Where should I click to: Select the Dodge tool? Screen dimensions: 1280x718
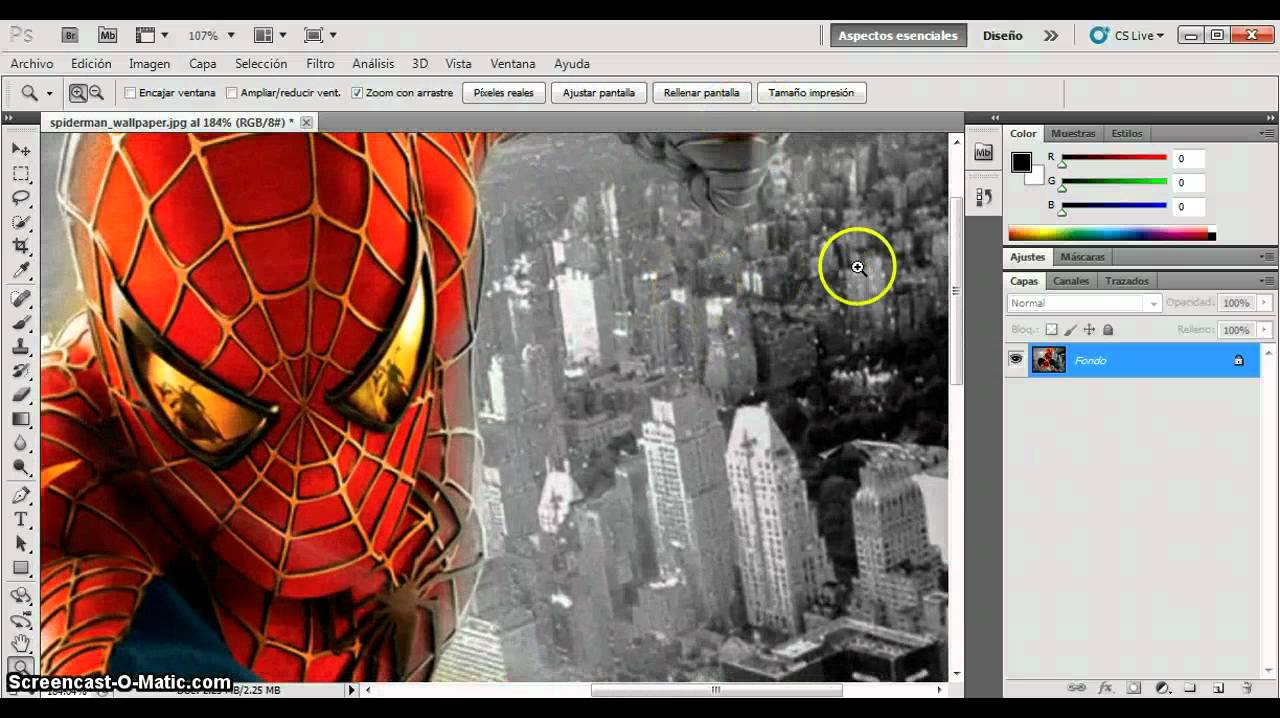click(21, 467)
